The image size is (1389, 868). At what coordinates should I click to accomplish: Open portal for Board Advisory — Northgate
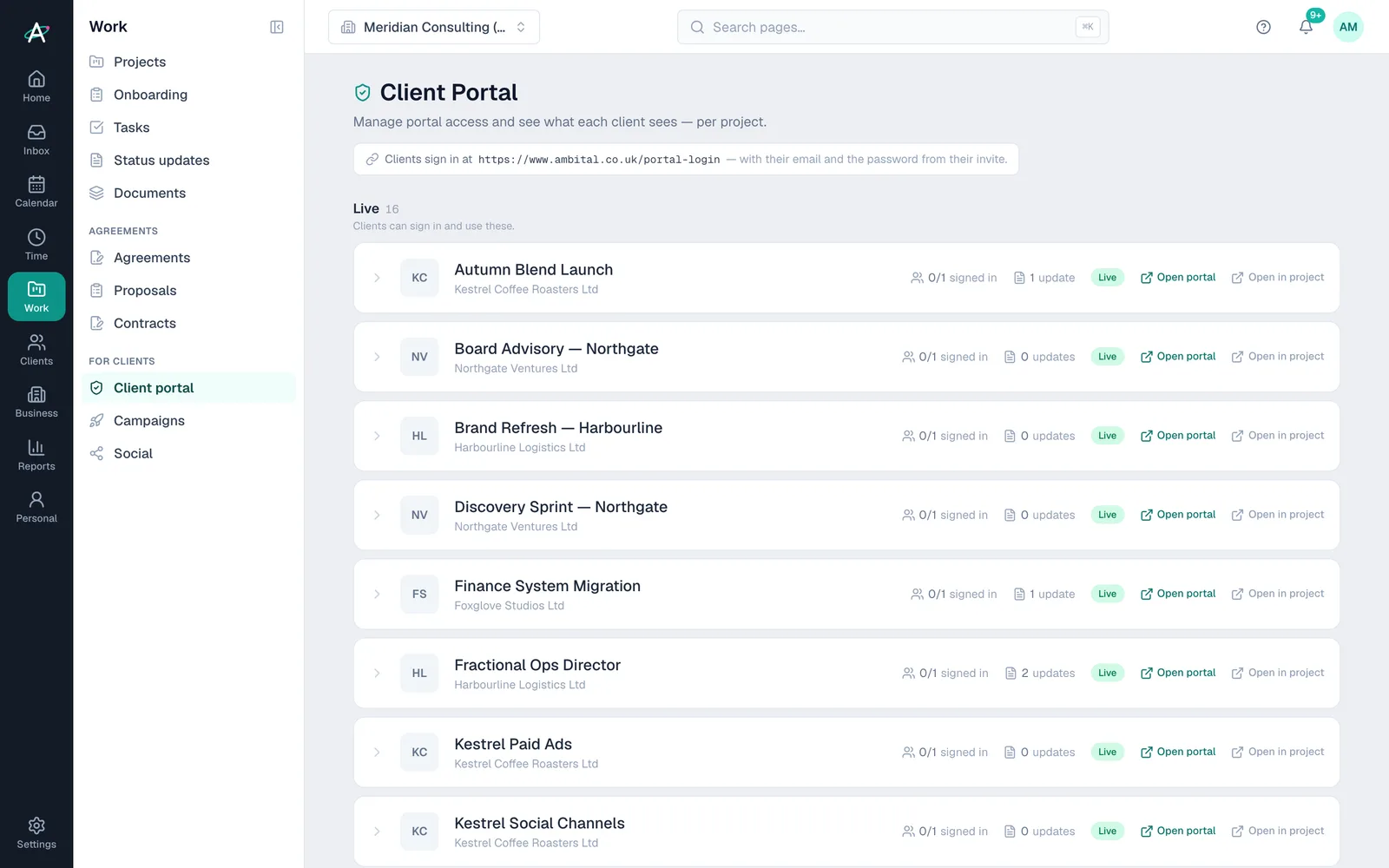pyautogui.click(x=1178, y=357)
